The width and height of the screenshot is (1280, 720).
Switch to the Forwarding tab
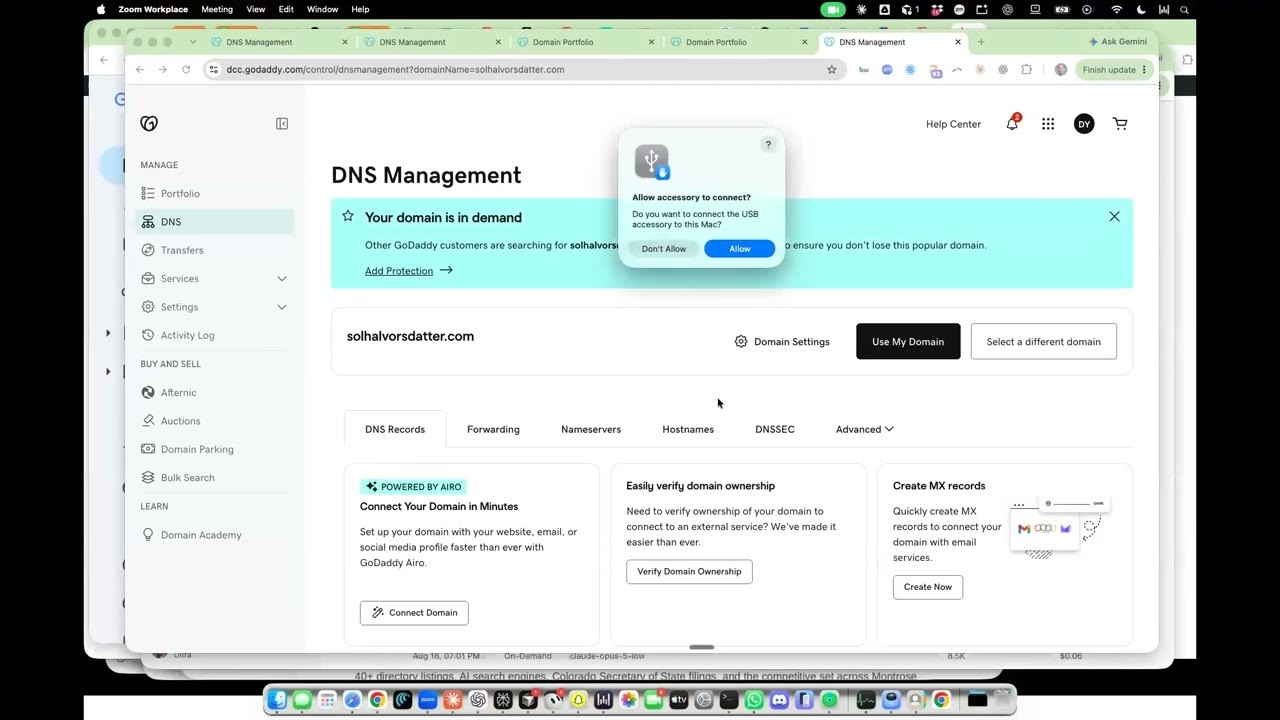click(x=493, y=430)
